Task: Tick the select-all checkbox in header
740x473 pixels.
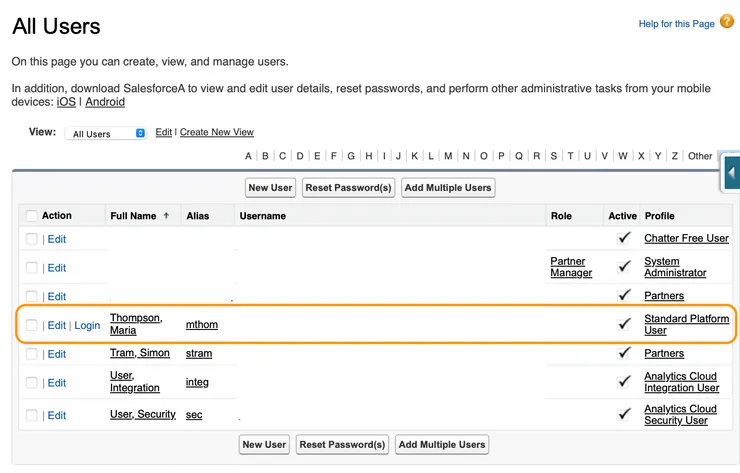Action: pos(32,216)
